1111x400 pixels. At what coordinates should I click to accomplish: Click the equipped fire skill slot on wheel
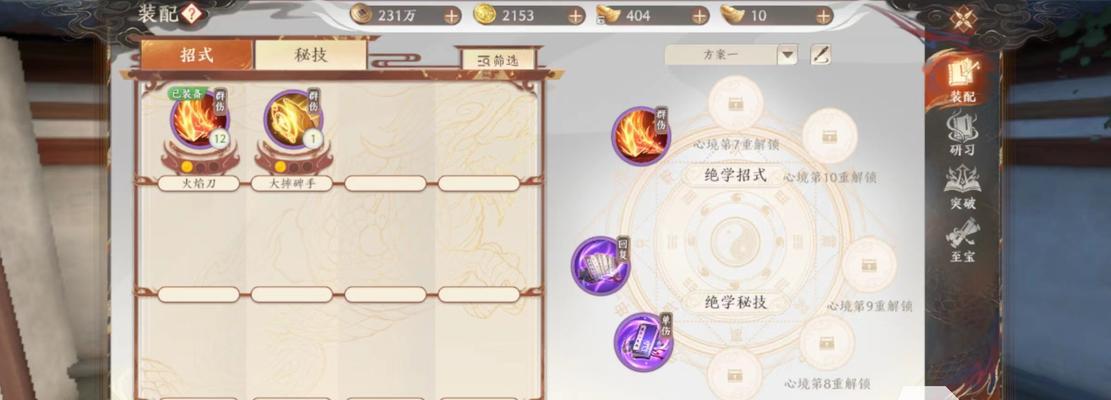641,136
